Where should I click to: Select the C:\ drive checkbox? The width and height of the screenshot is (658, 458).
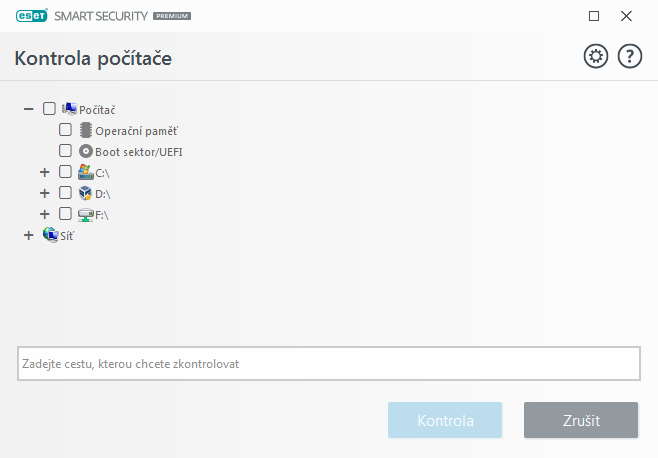pyautogui.click(x=65, y=172)
